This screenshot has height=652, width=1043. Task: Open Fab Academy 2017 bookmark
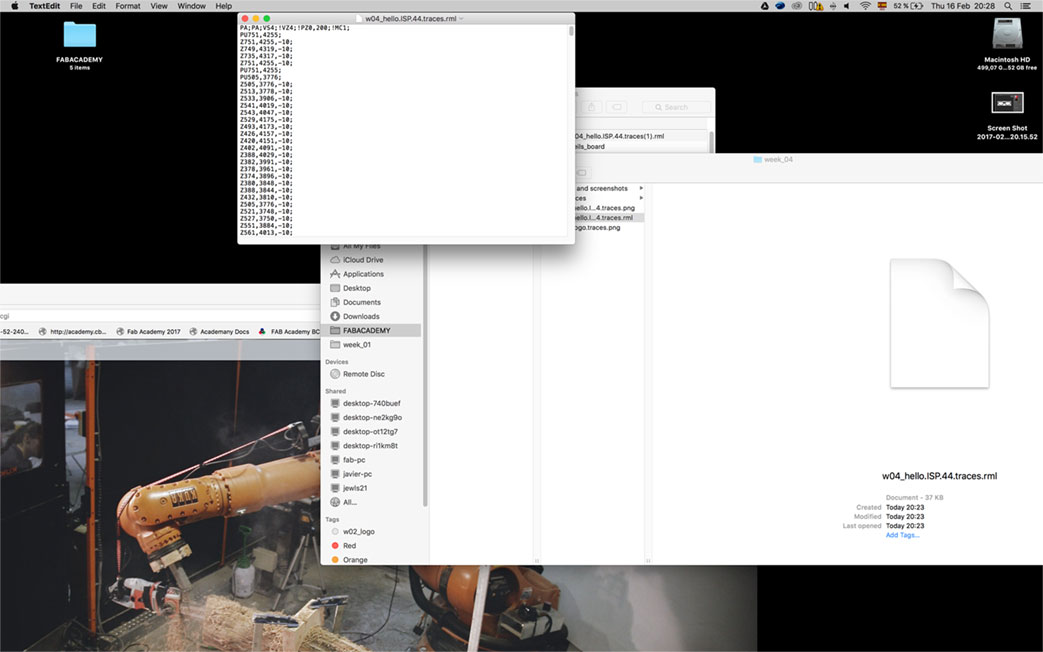(148, 331)
